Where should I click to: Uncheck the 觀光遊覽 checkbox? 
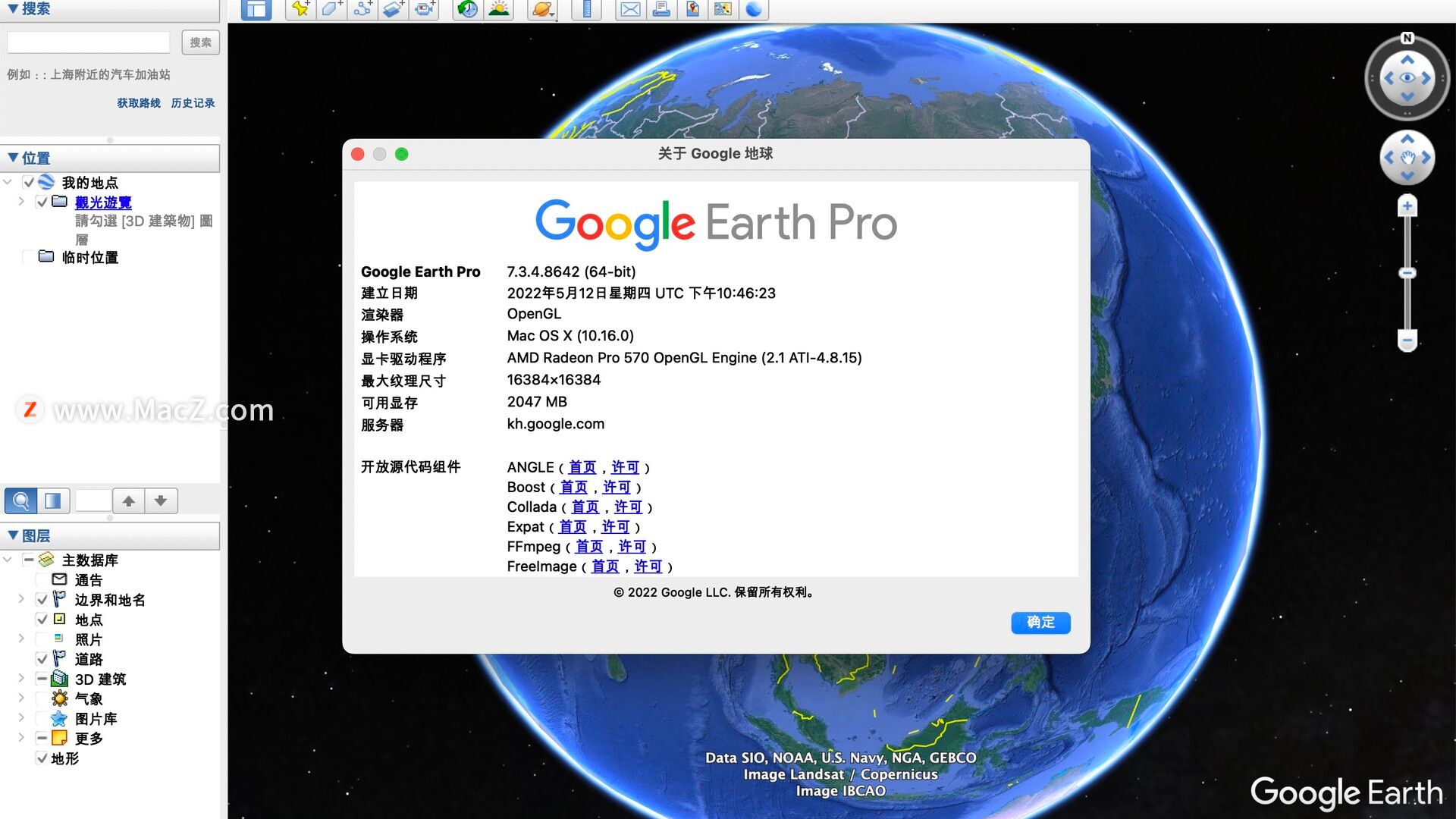pyautogui.click(x=42, y=202)
